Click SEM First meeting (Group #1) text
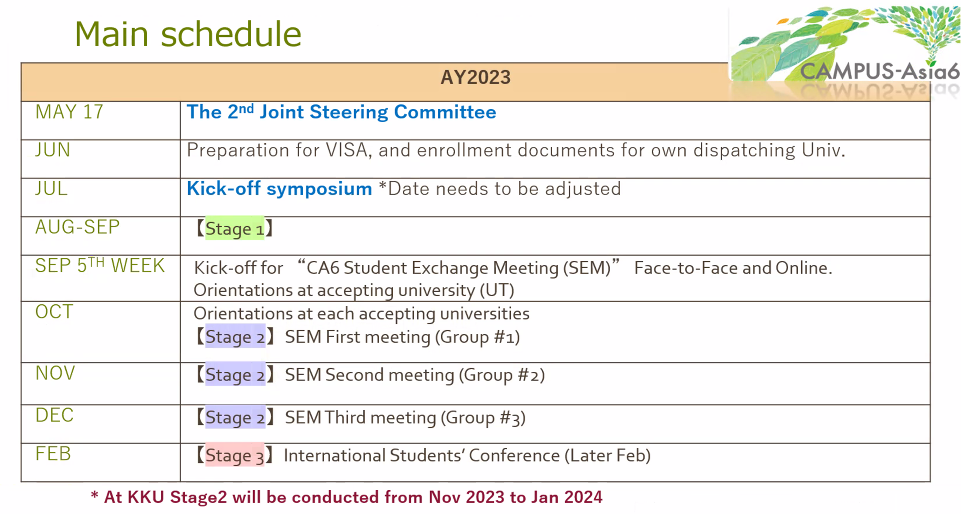This screenshot has height=514, width=961. (402, 337)
